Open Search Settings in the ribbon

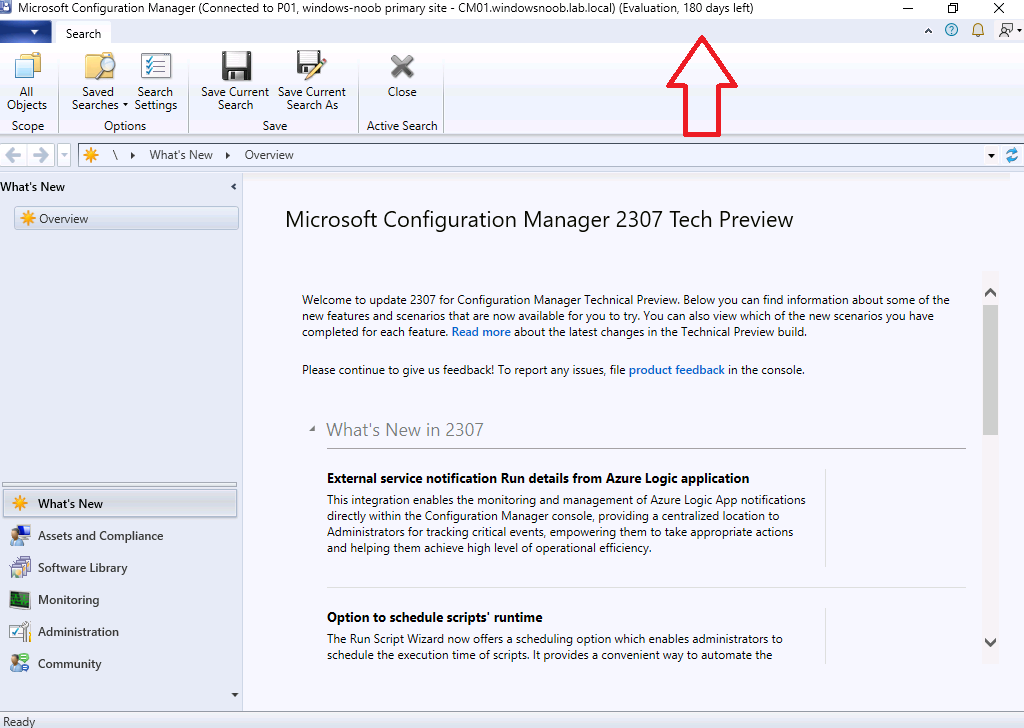(x=155, y=82)
